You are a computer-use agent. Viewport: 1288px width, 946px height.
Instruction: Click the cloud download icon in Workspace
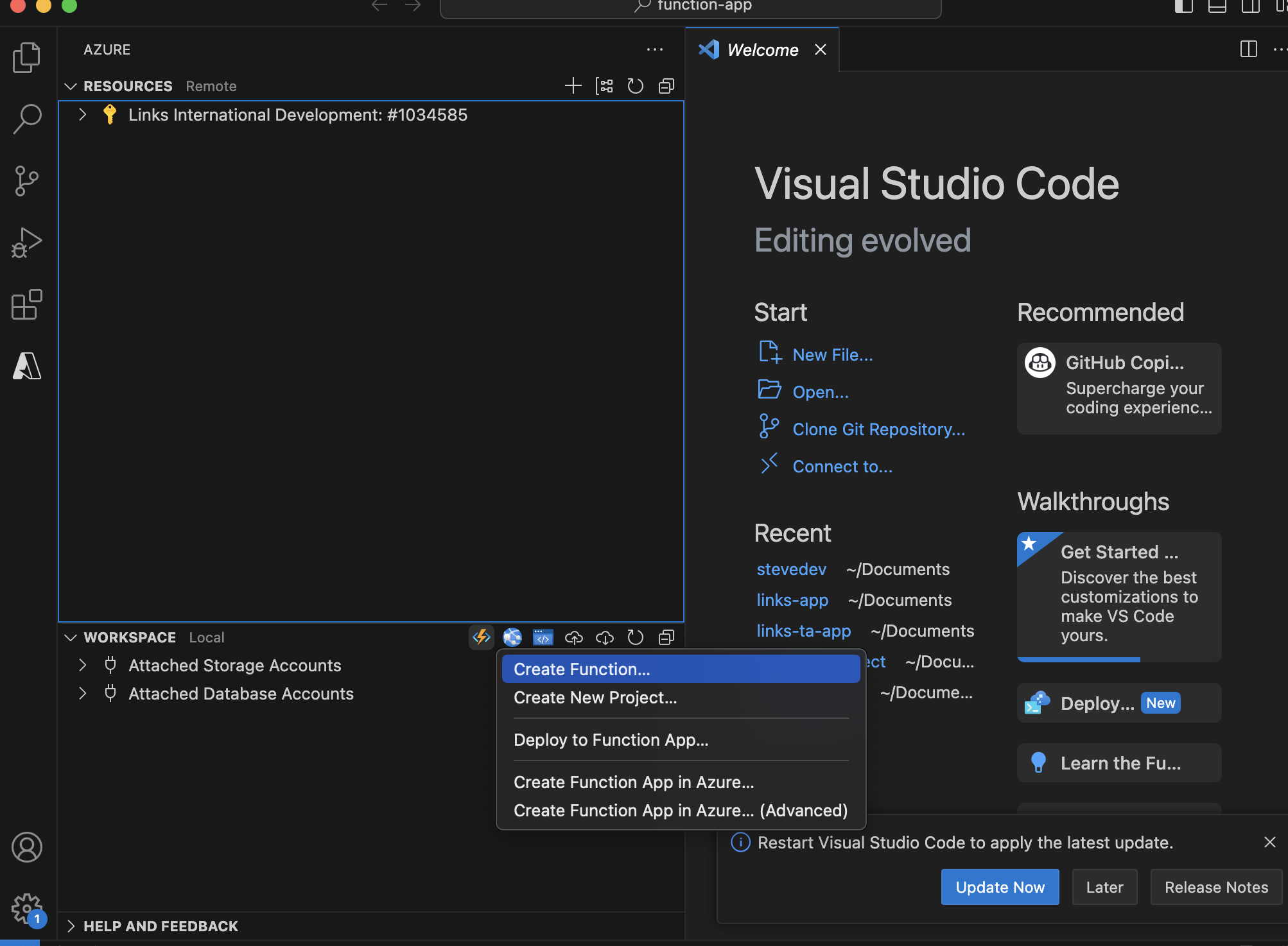click(x=605, y=637)
